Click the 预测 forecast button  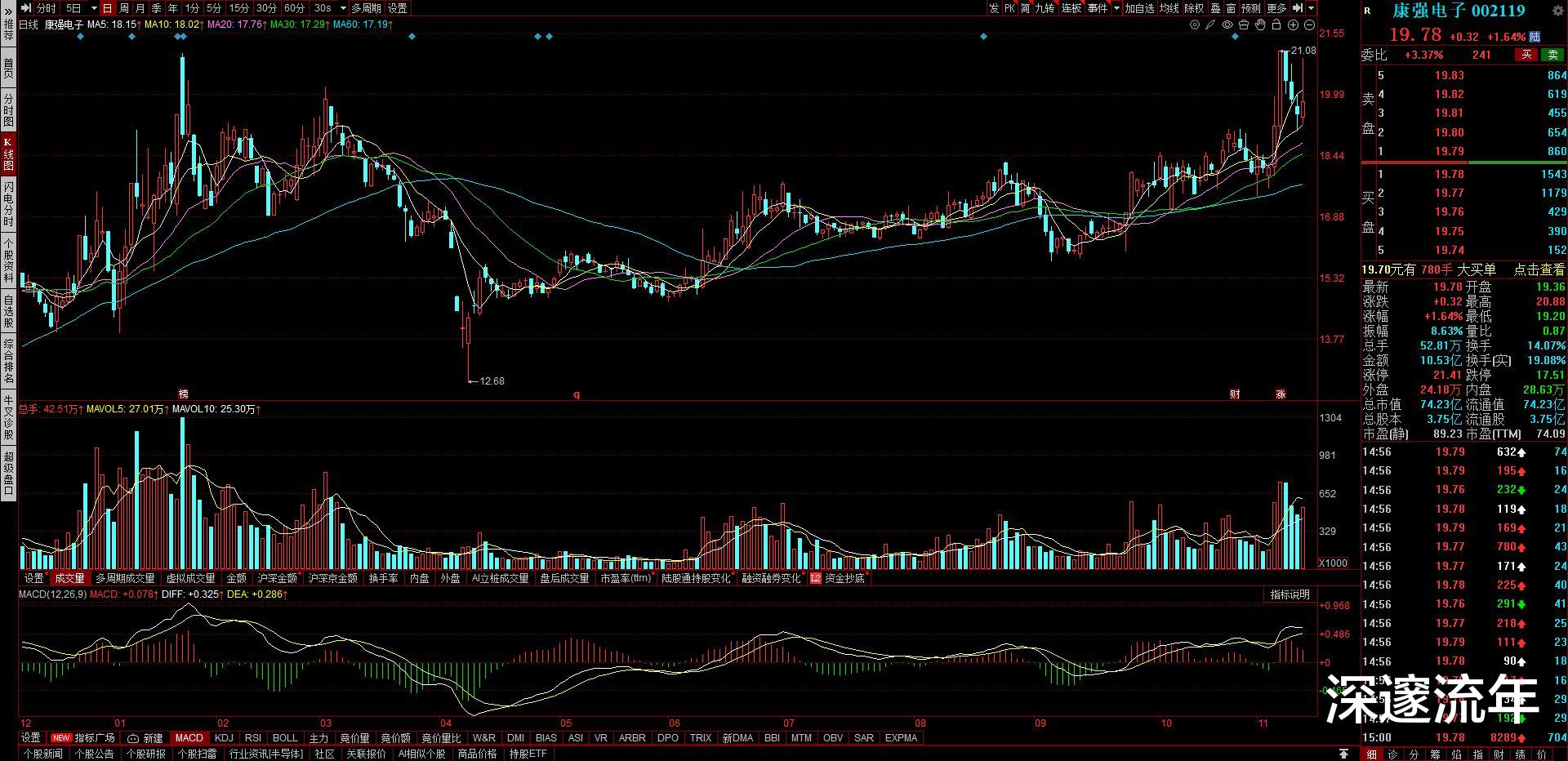point(1251,8)
